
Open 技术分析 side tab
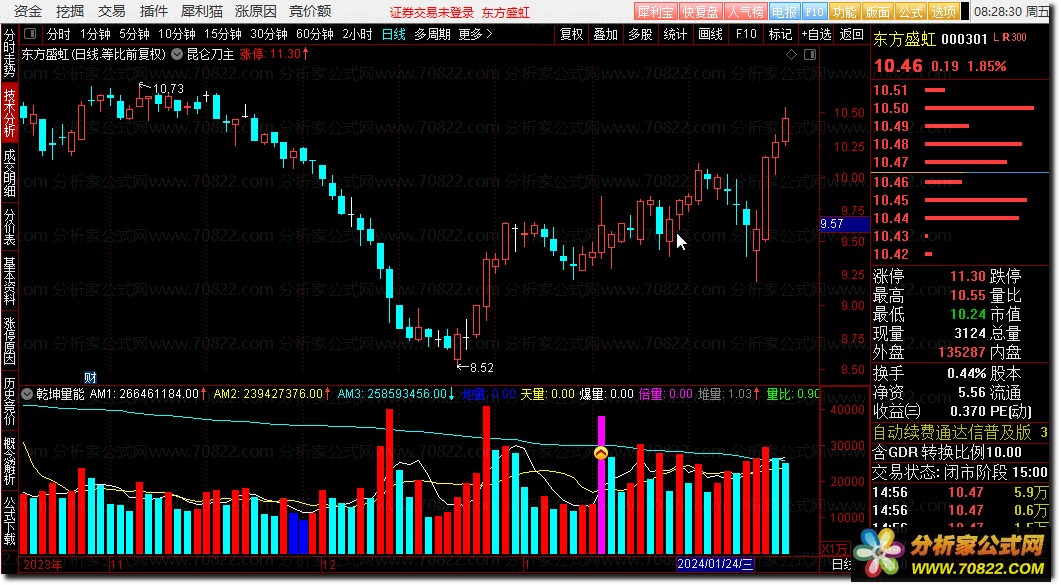9,112
